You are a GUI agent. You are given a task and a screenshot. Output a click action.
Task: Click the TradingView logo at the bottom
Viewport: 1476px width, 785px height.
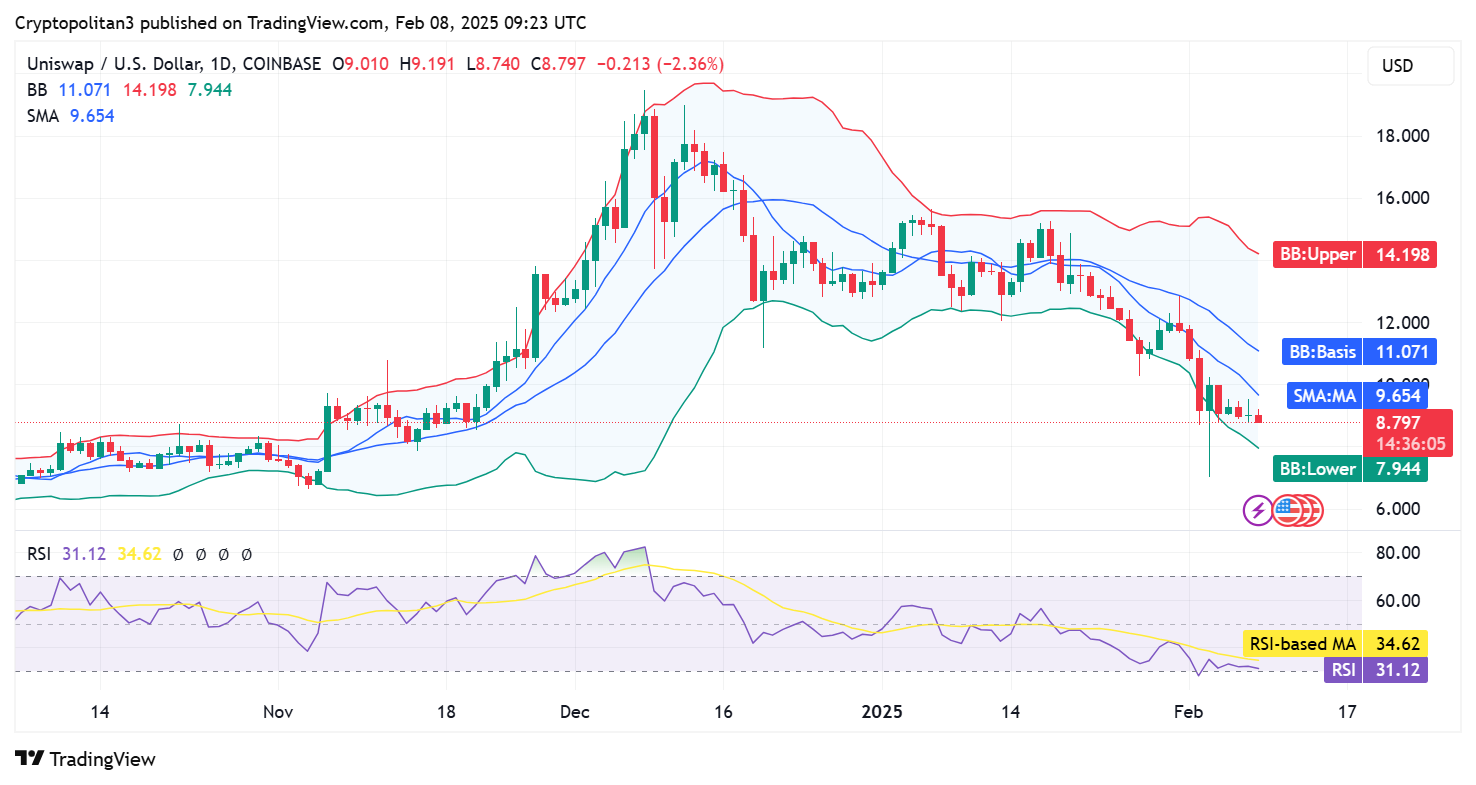click(x=86, y=759)
